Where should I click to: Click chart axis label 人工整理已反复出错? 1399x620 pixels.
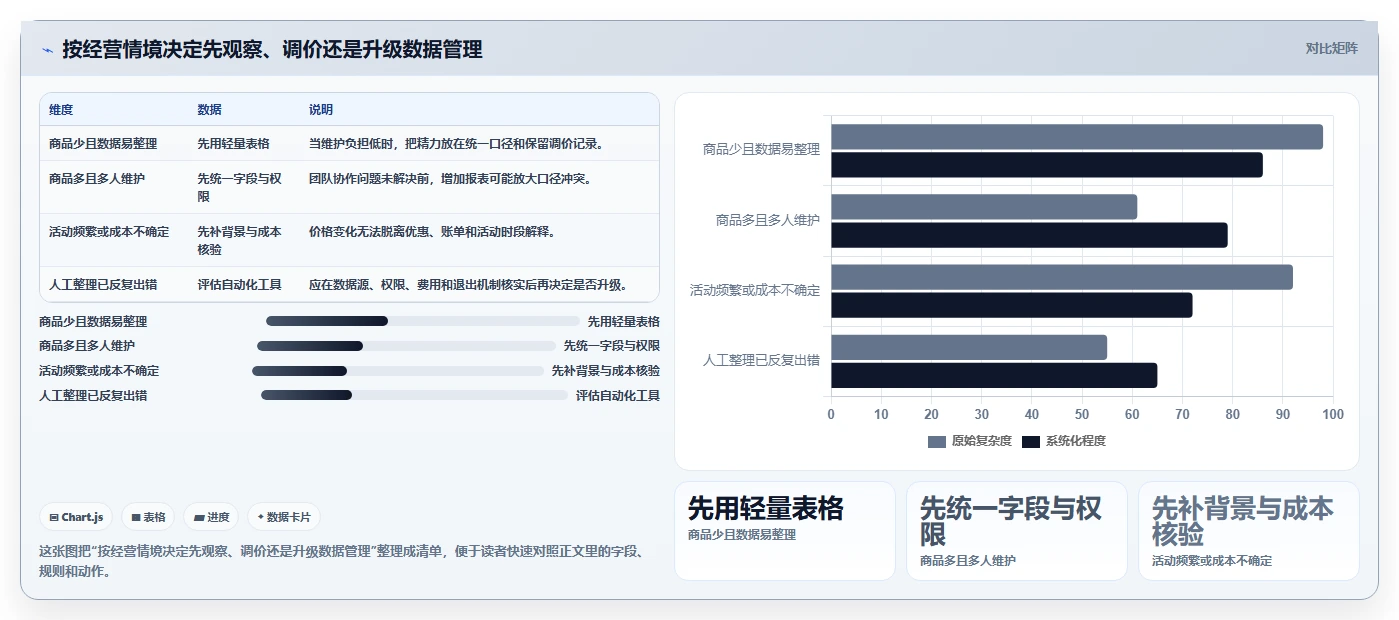(x=762, y=360)
